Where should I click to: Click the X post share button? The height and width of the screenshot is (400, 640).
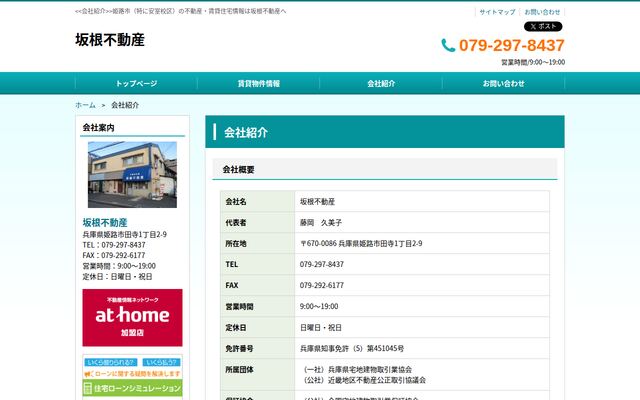[543, 27]
